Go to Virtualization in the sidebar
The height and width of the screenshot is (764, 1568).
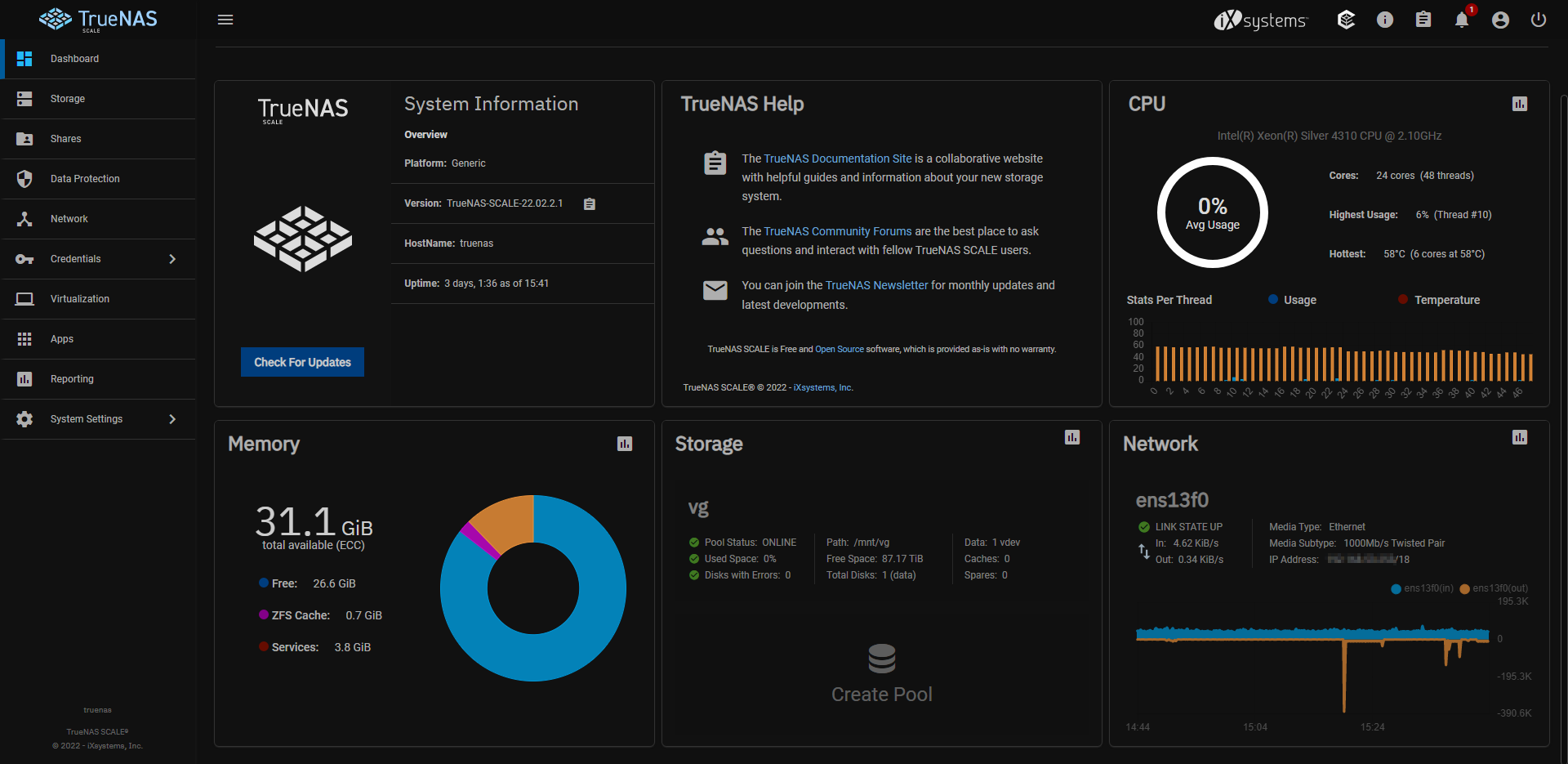coord(80,299)
